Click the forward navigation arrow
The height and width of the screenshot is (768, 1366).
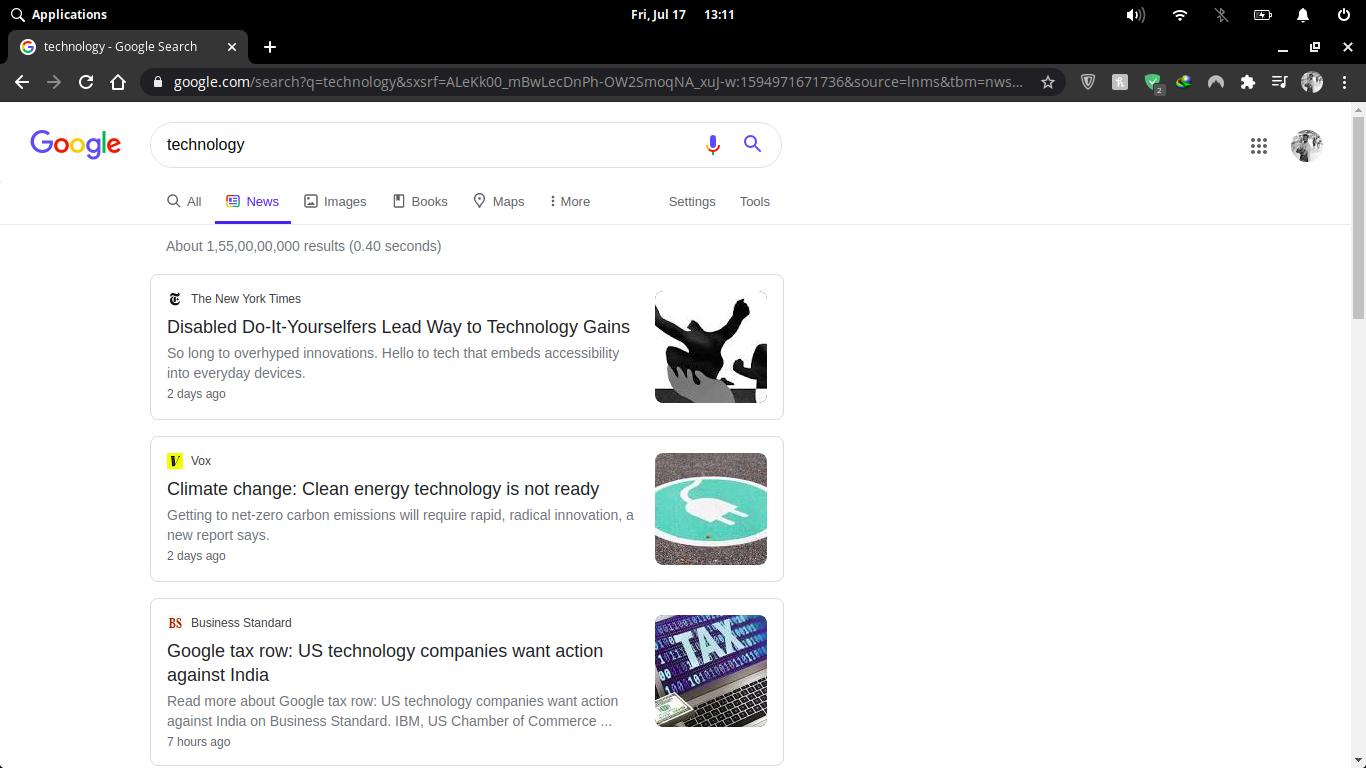[54, 82]
